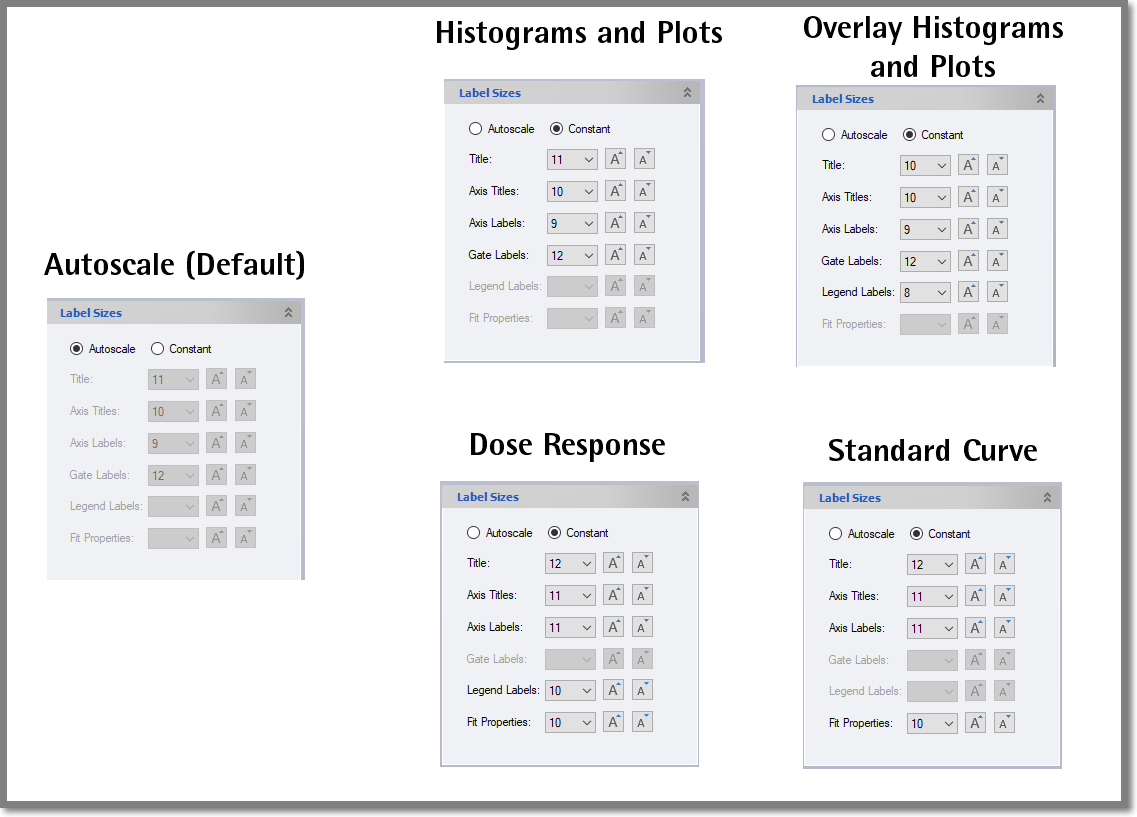Increase Legend Labels size in Dose Response panel

pos(613,689)
